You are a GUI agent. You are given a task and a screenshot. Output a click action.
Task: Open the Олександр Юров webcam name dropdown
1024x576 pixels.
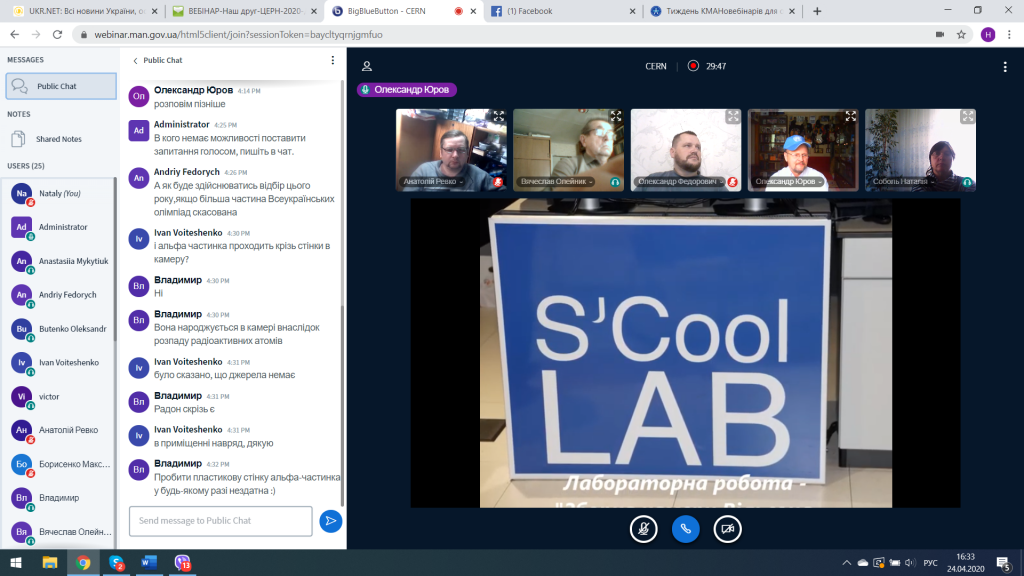[x=788, y=182]
